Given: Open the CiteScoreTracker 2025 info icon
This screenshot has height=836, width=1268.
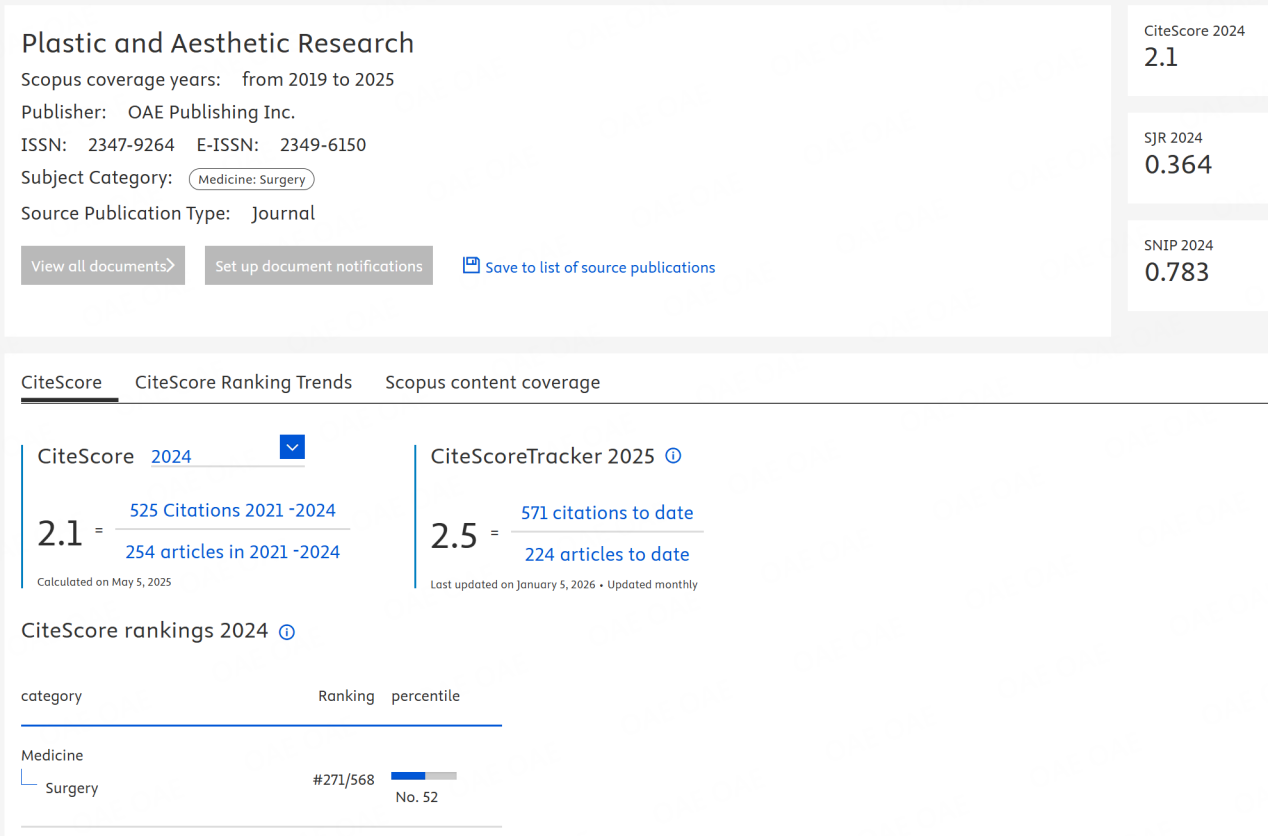Looking at the screenshot, I should [673, 456].
